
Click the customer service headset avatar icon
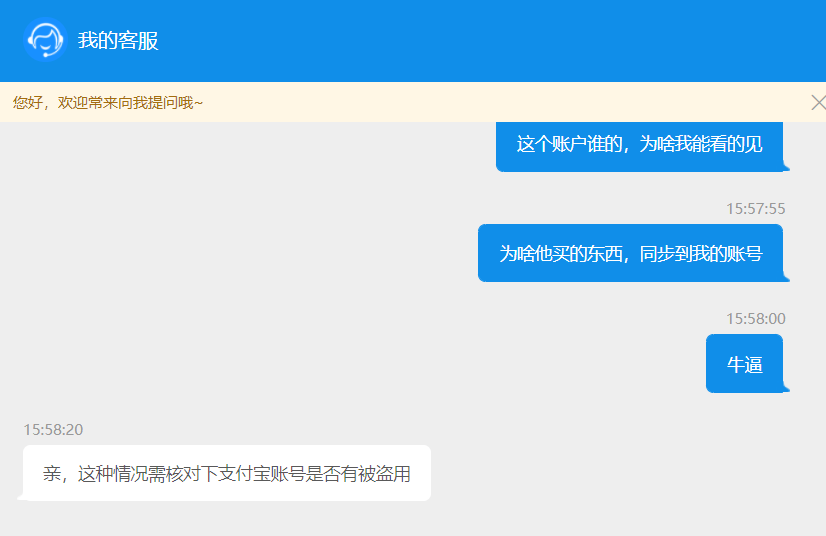click(x=45, y=40)
